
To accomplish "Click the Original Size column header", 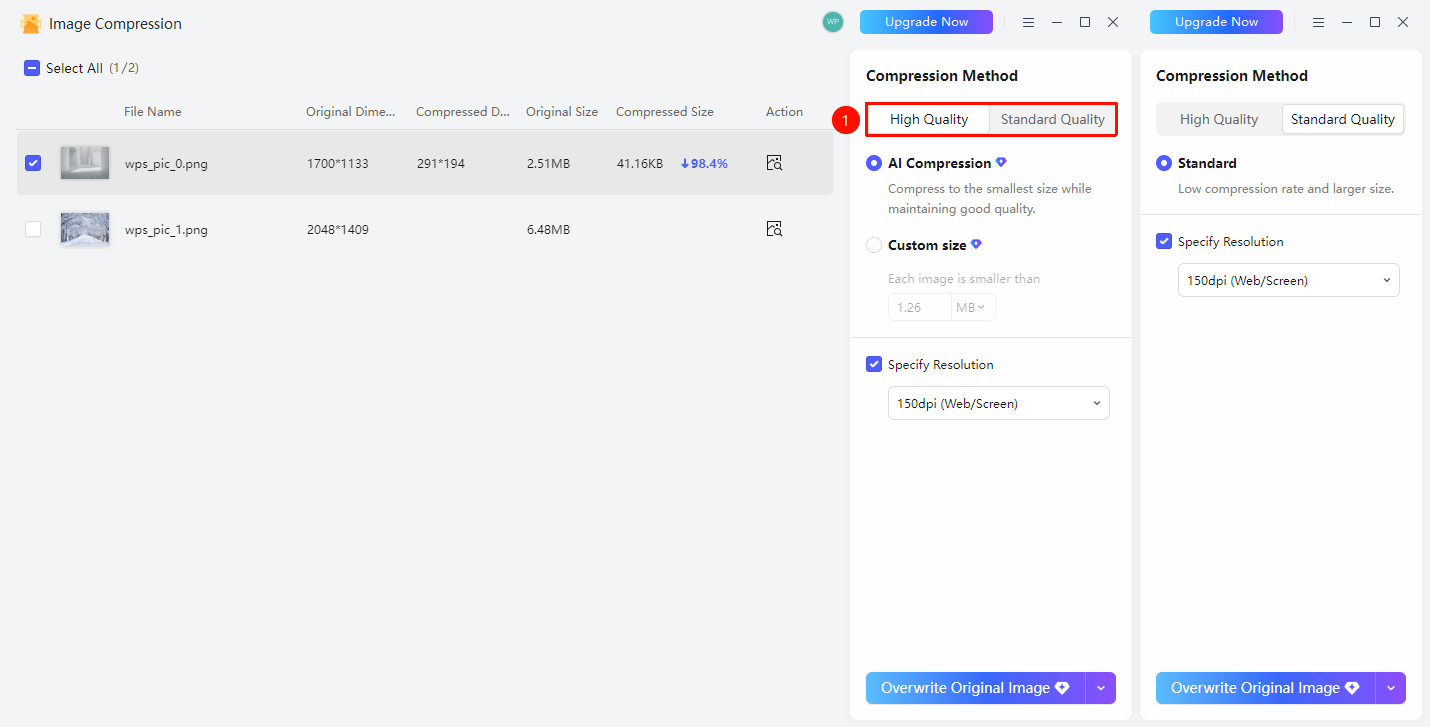I will (x=562, y=112).
